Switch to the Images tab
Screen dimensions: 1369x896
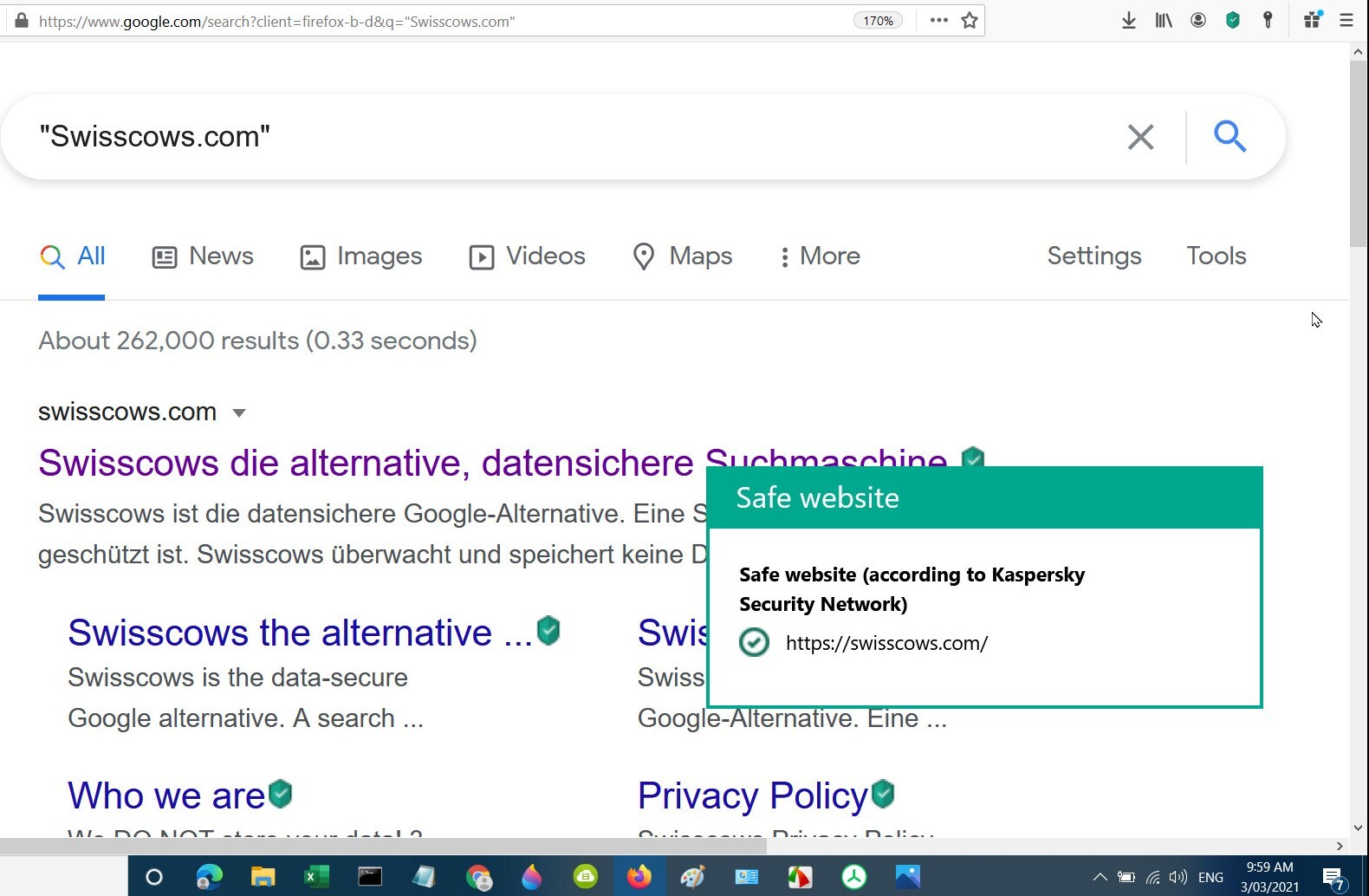pos(360,256)
